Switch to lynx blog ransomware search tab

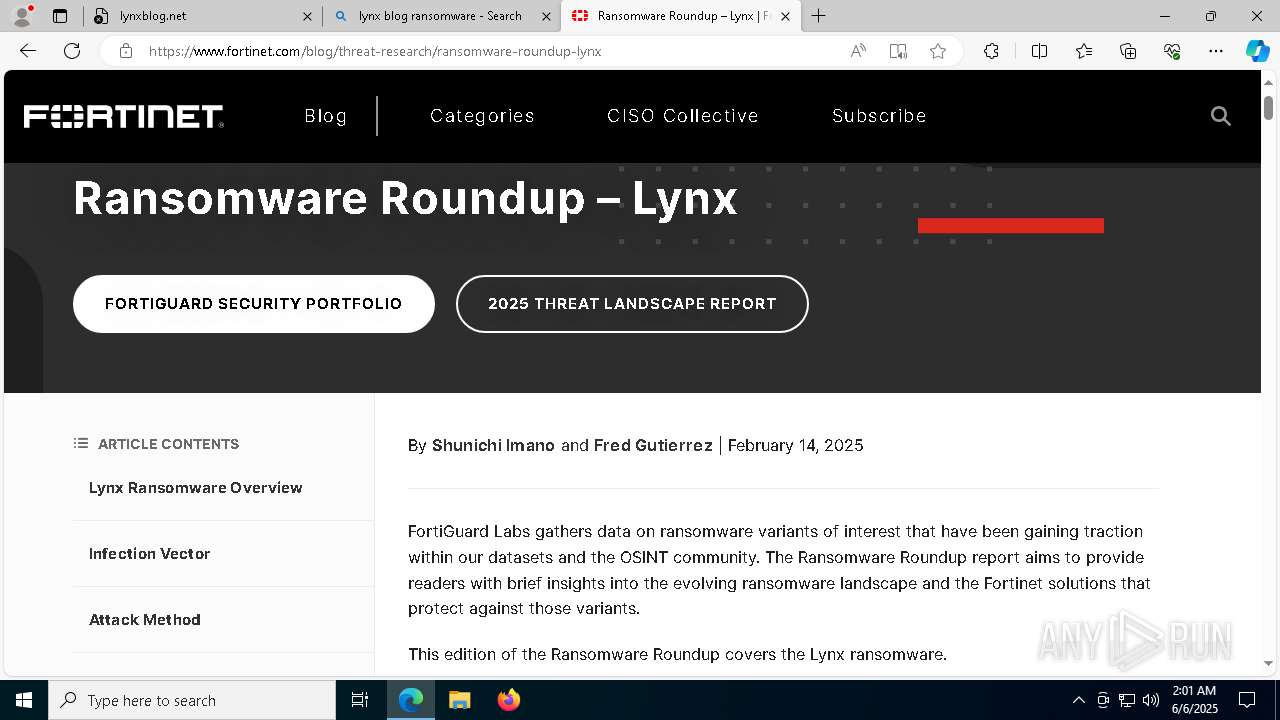(442, 16)
